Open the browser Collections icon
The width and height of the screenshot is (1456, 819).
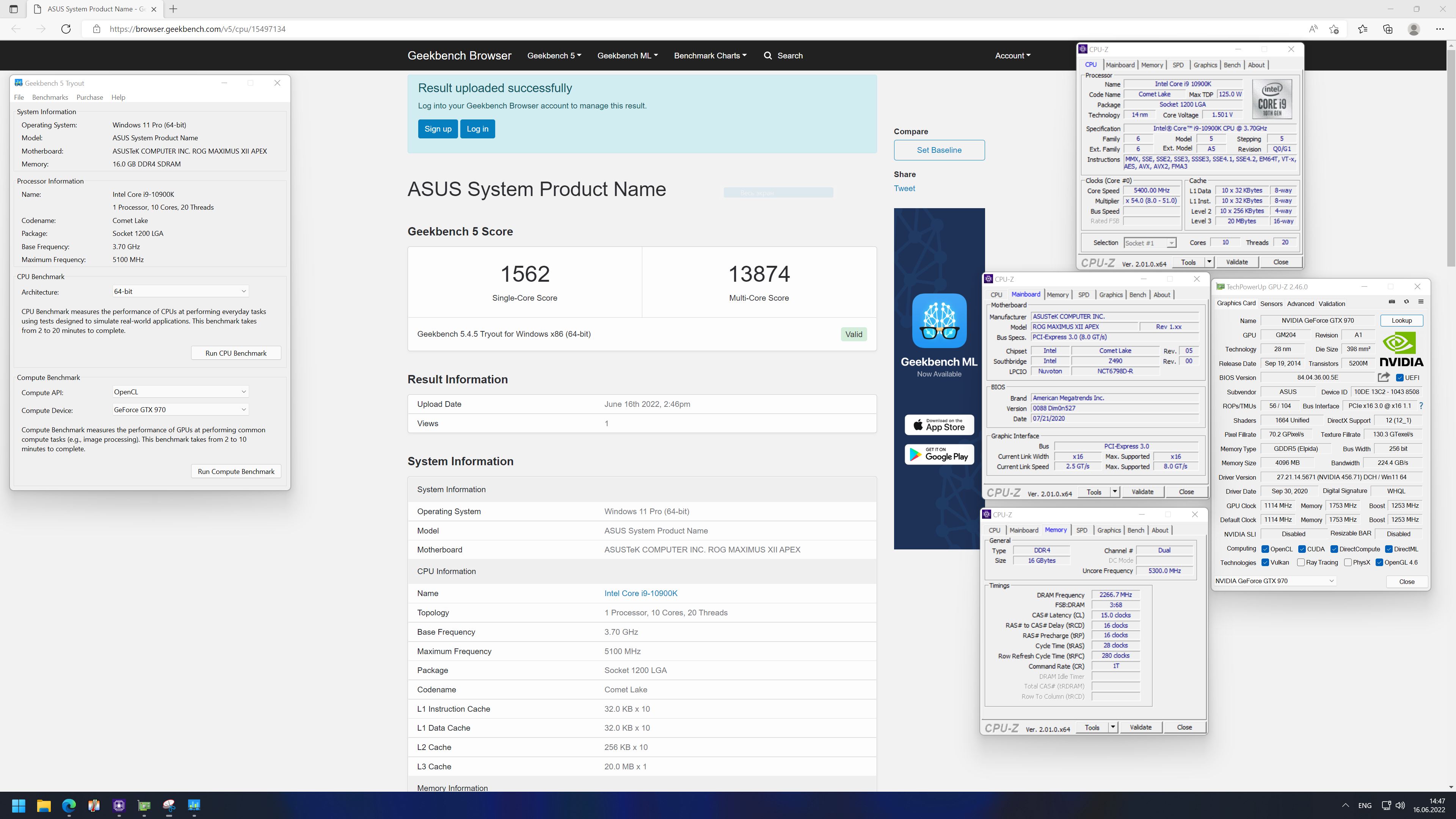1388,29
